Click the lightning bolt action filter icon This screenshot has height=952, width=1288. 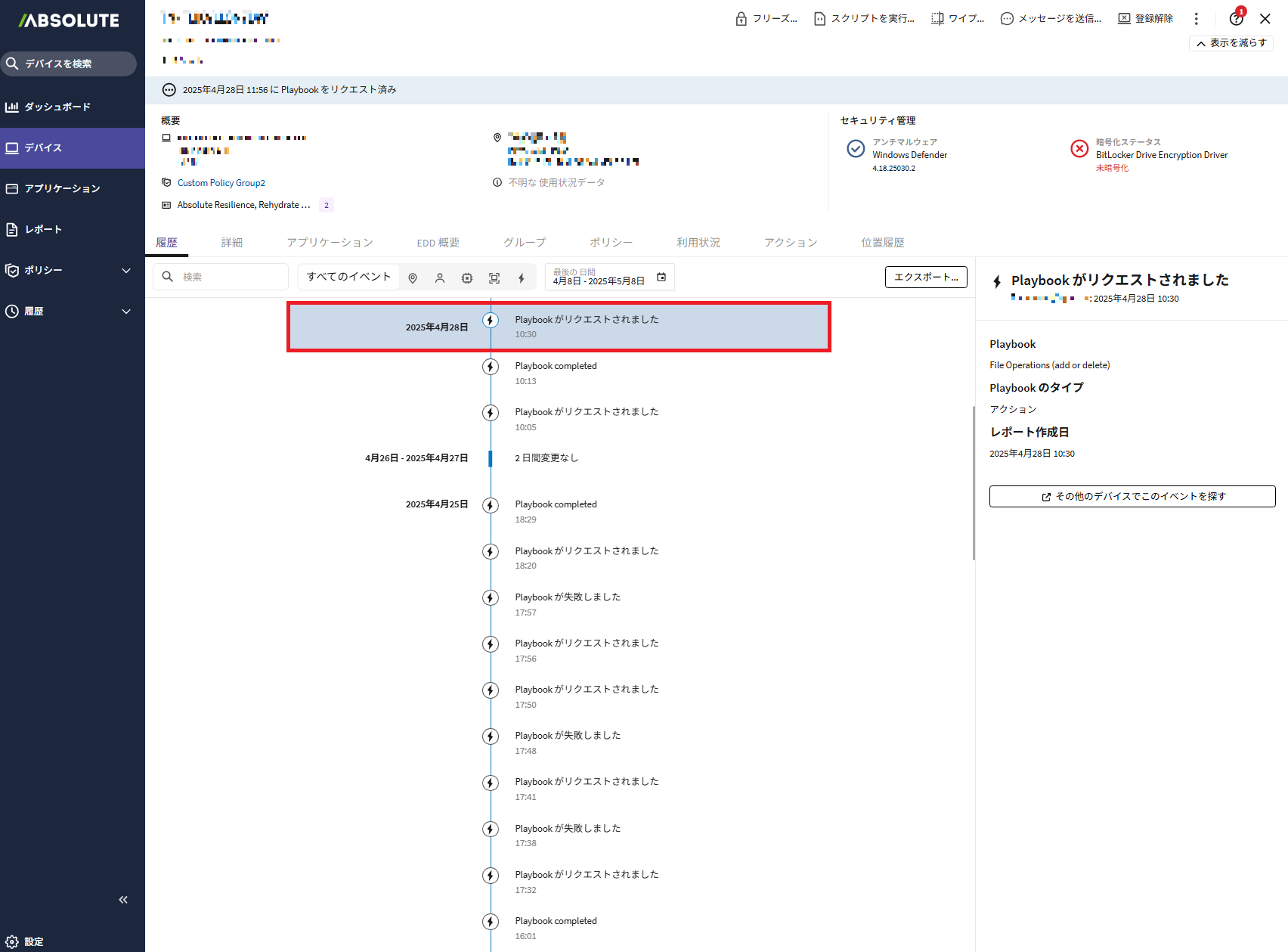point(522,278)
